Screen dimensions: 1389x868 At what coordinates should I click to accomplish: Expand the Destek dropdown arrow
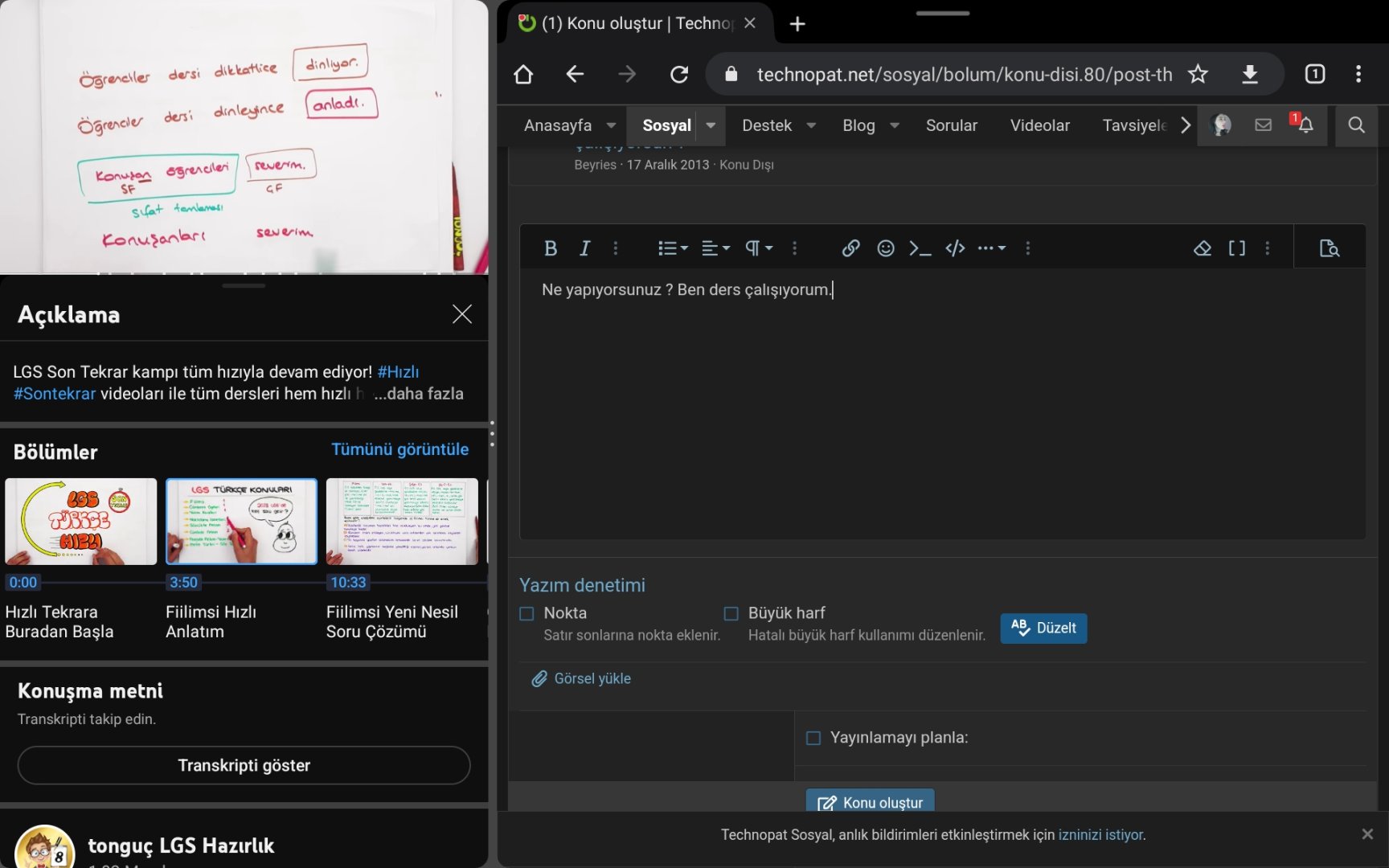coord(811,125)
